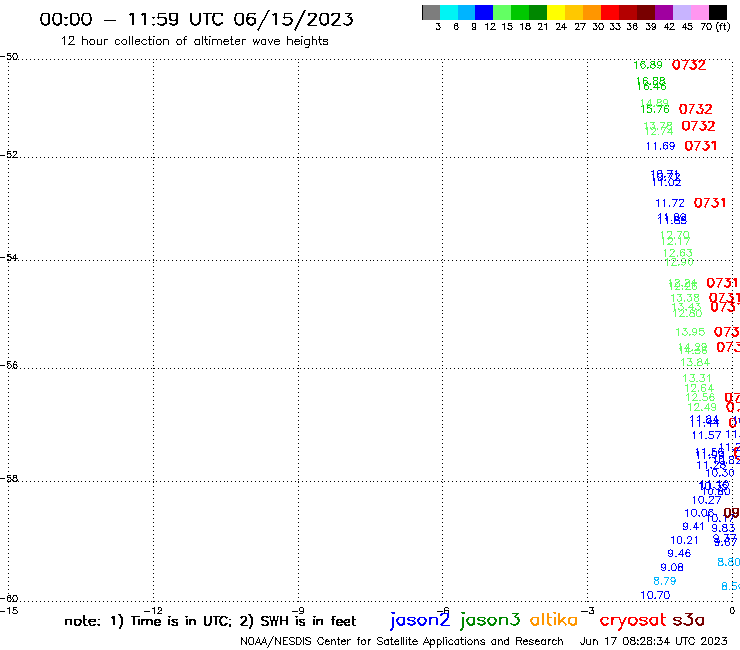Screen dimensions: 740x650
Task: Click the green value 12.56
Action: tap(700, 397)
